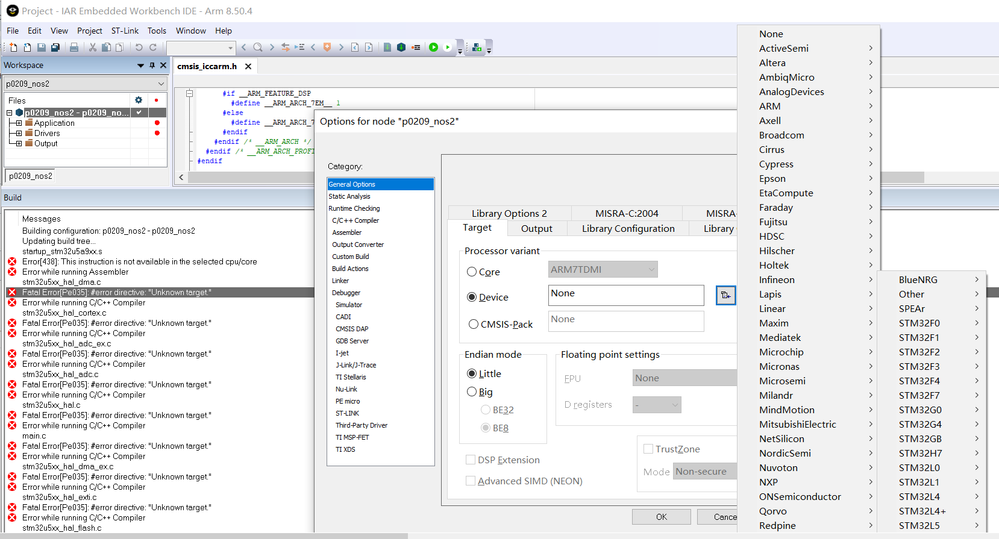Expand the Application folder in workspace tree
The width and height of the screenshot is (999, 539).
pos(19,123)
